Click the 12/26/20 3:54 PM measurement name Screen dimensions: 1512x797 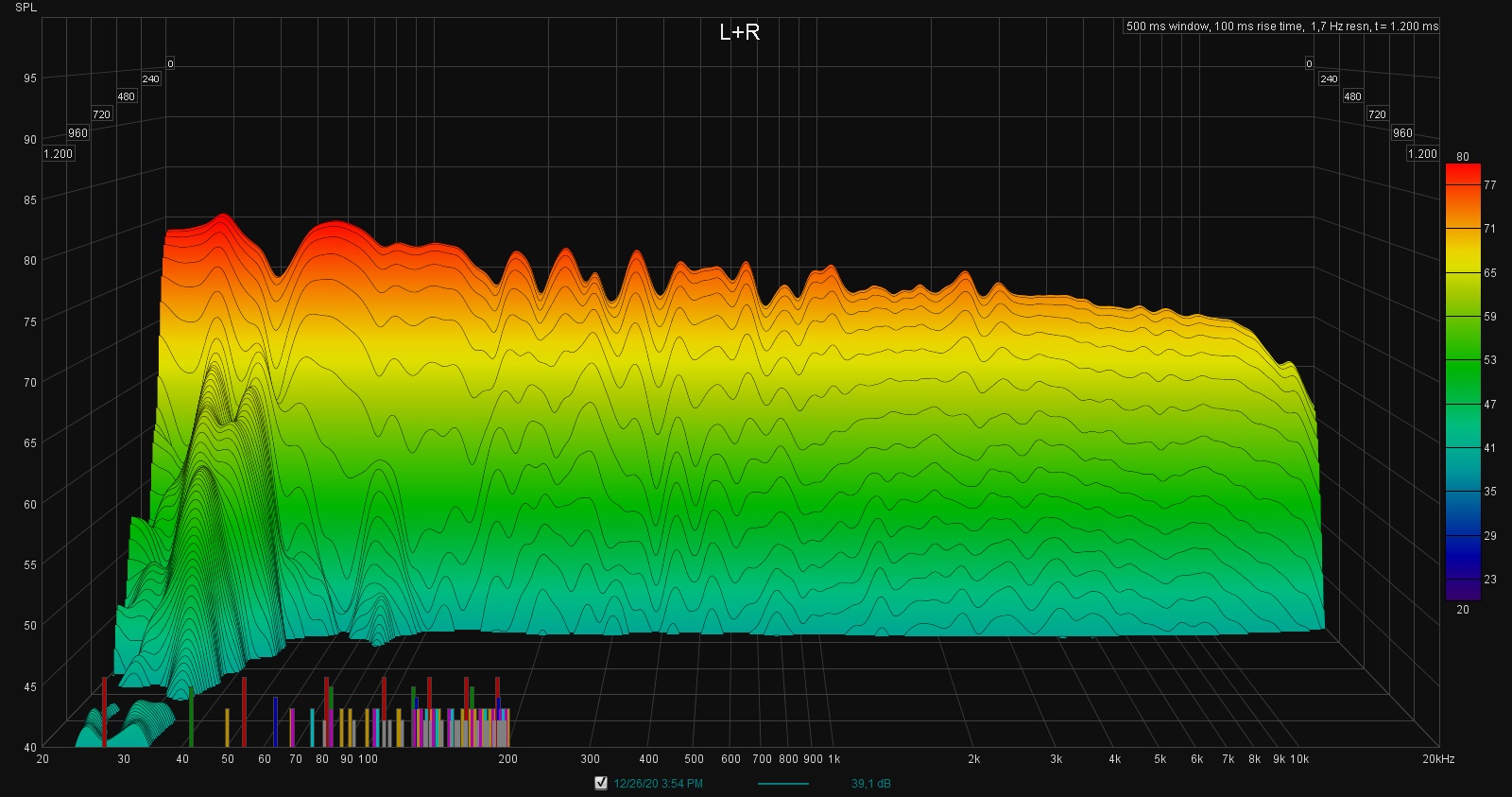[x=658, y=784]
